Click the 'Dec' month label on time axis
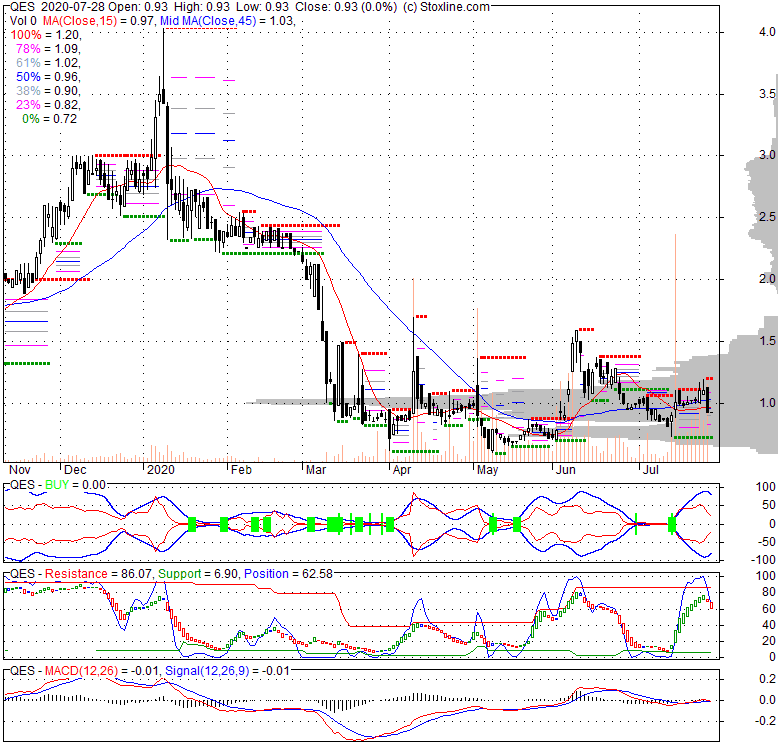The width and height of the screenshot is (780, 745). tap(75, 470)
